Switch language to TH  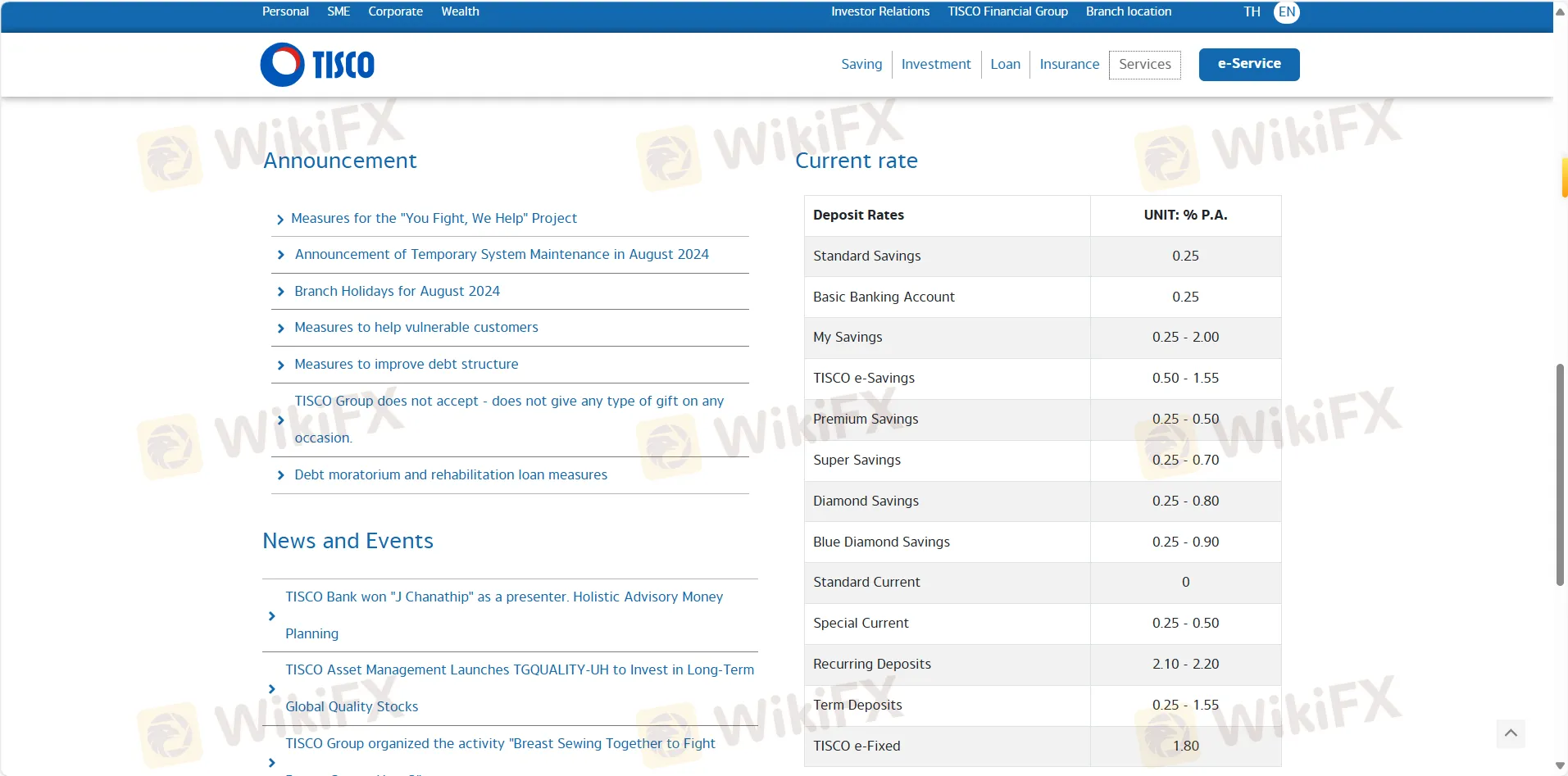pos(1252,11)
